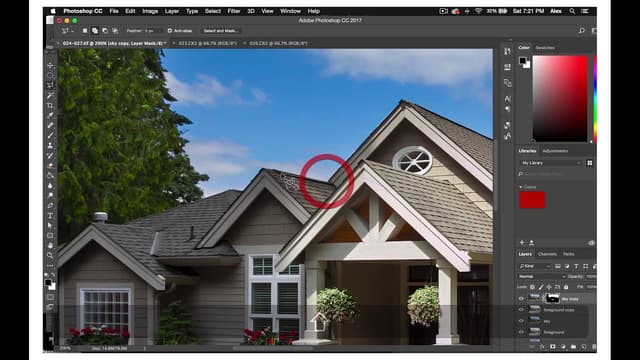Select the Polygonal Lasso tool in toolbar
Viewport: 640px width, 360px height.
point(50,85)
